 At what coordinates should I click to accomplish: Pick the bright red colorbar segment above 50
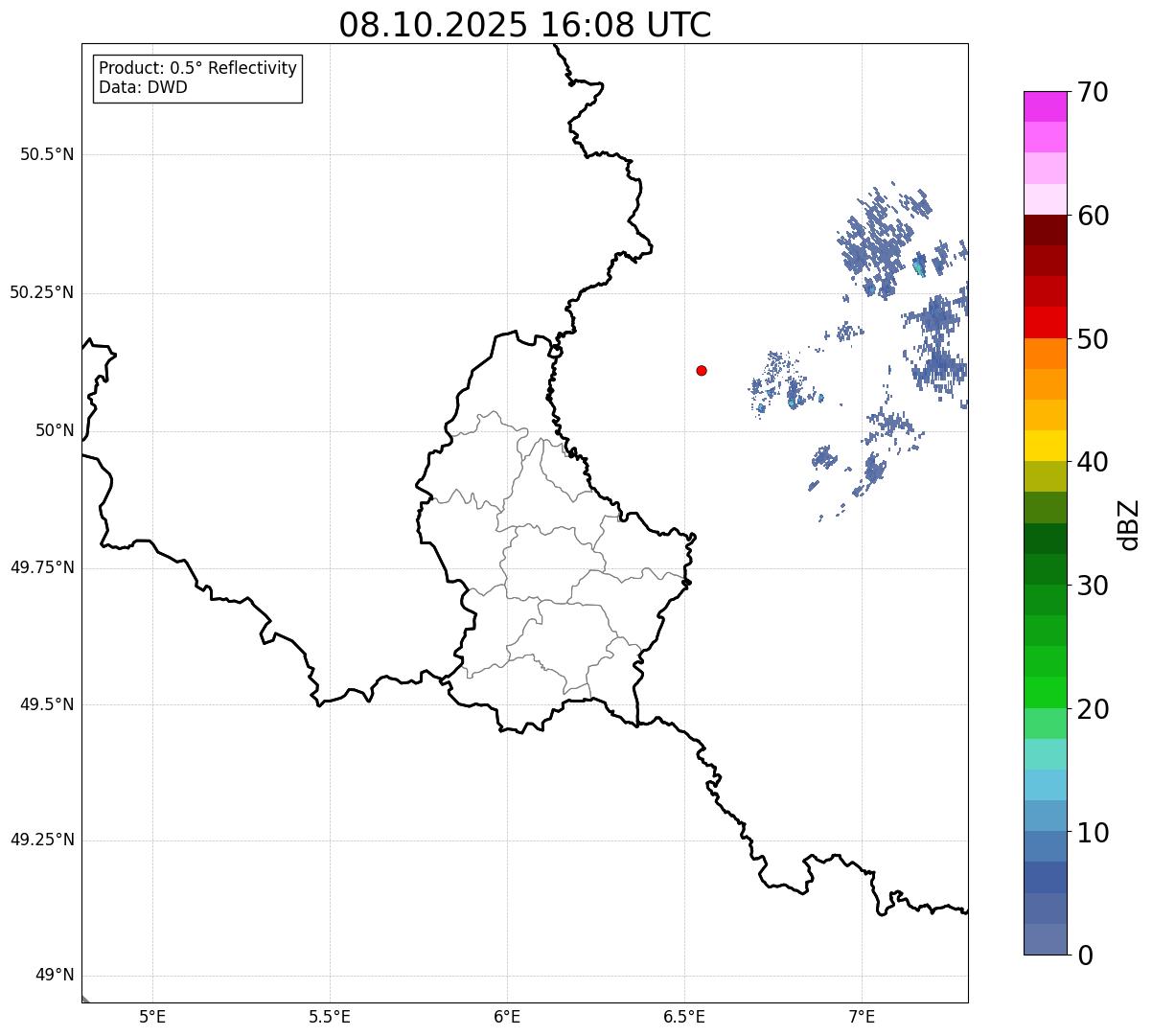tap(1045, 322)
